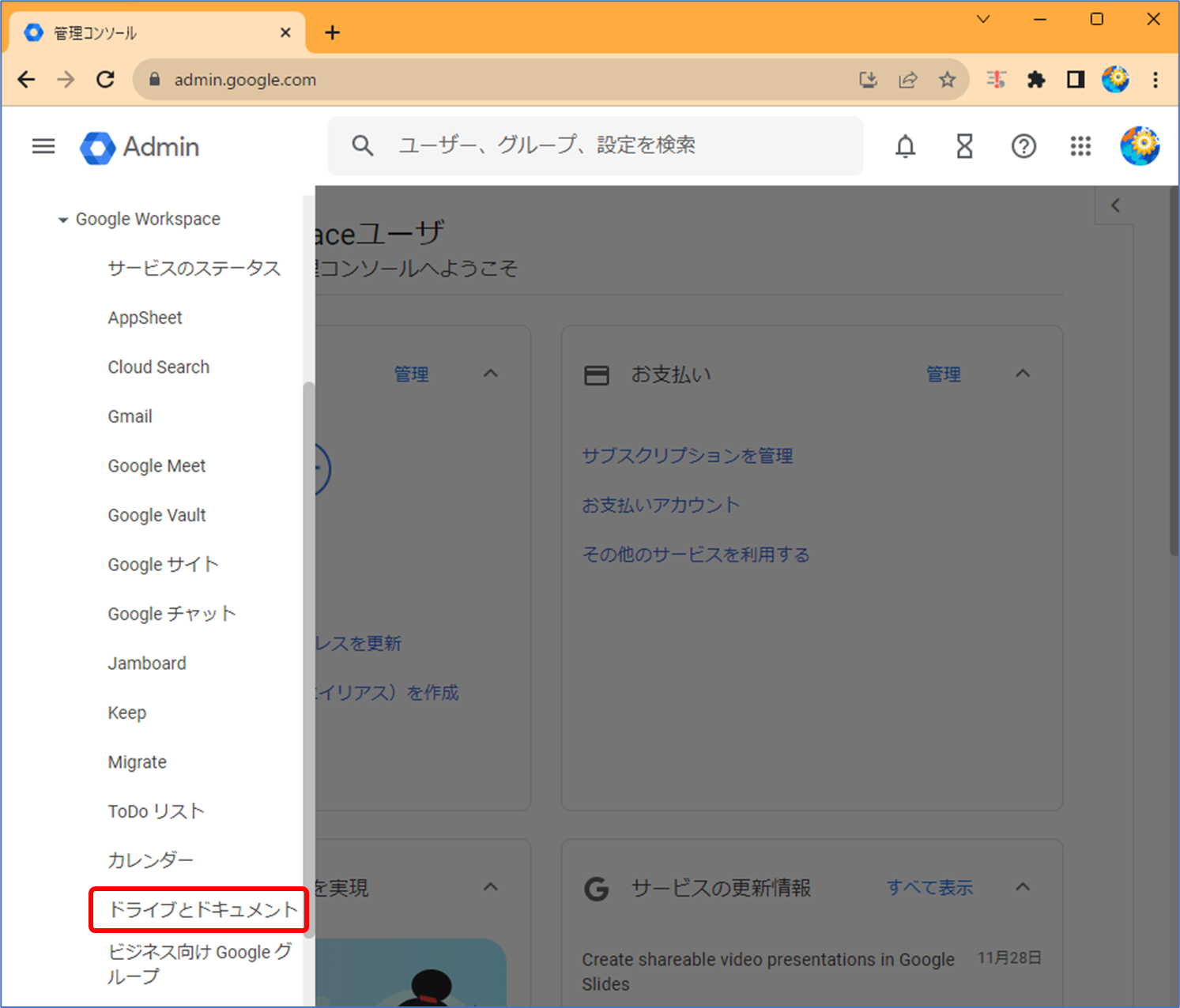
Task: Reload the page with refresh icon
Action: point(105,79)
